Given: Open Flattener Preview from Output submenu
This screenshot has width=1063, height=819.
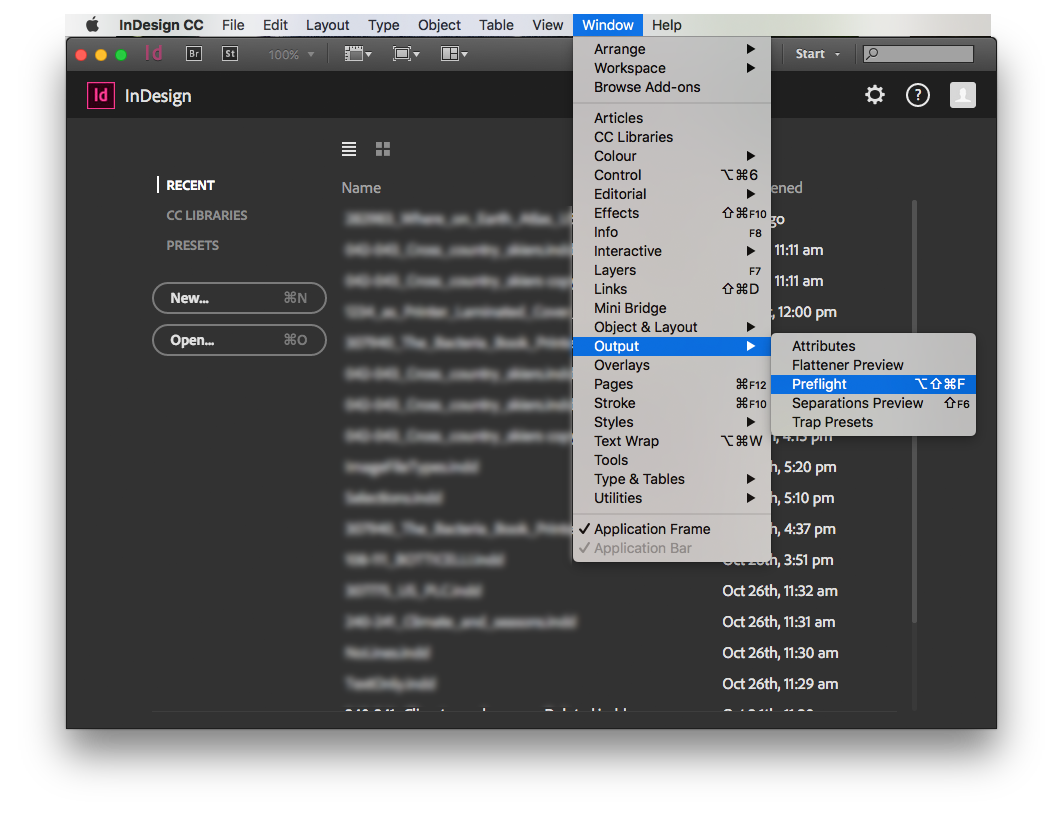Looking at the screenshot, I should [x=873, y=365].
